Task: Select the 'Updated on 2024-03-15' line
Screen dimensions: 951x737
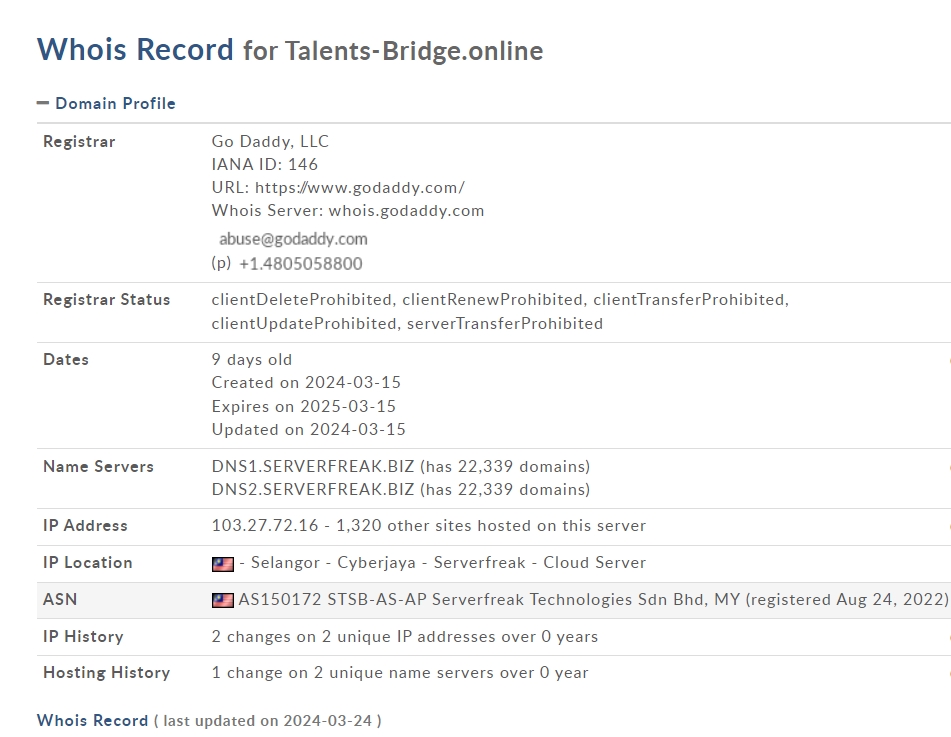Action: pyautogui.click(x=309, y=429)
